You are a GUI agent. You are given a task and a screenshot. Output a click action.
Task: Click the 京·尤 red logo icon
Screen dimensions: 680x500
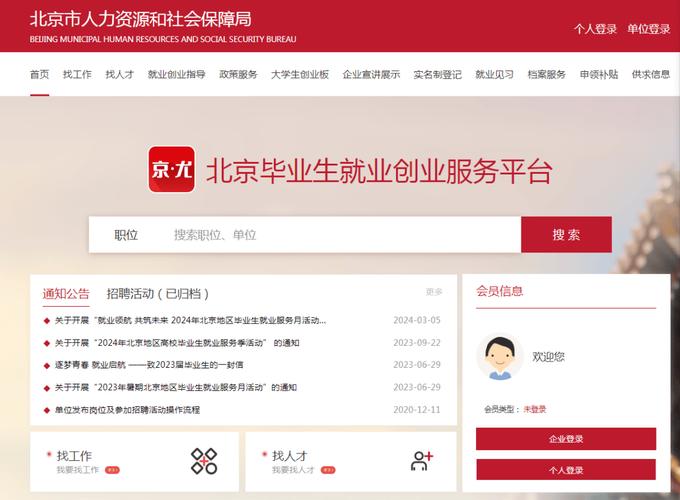[x=171, y=169]
